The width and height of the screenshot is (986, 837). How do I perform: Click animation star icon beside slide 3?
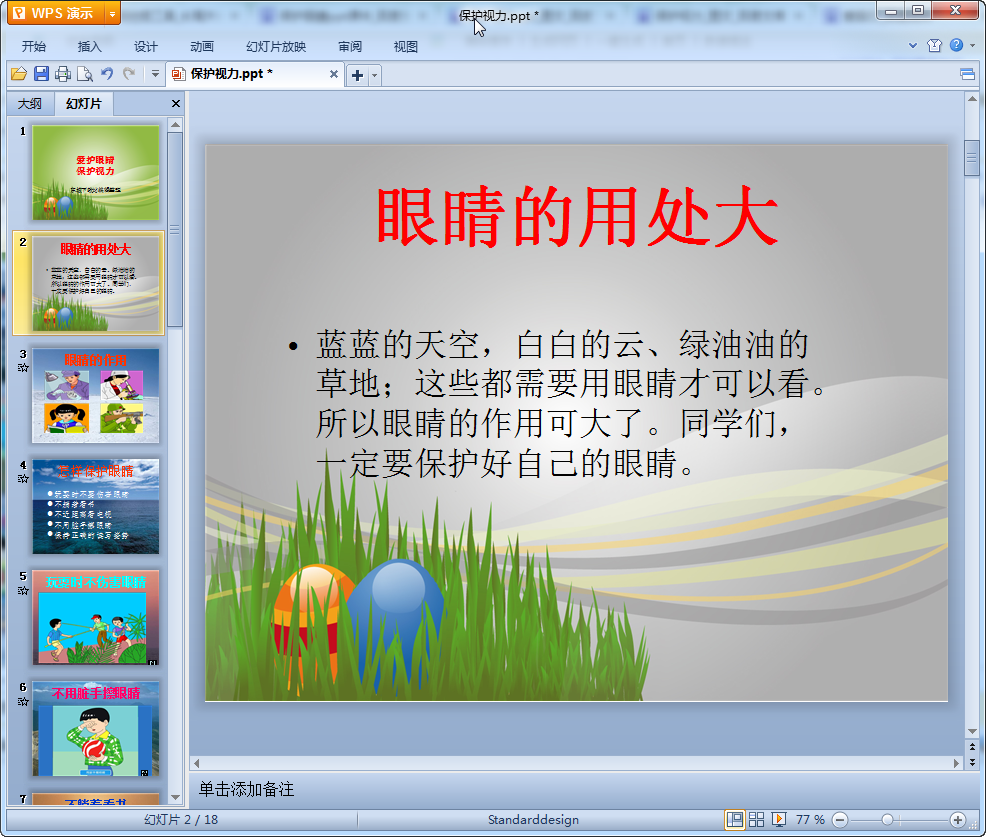tap(23, 367)
